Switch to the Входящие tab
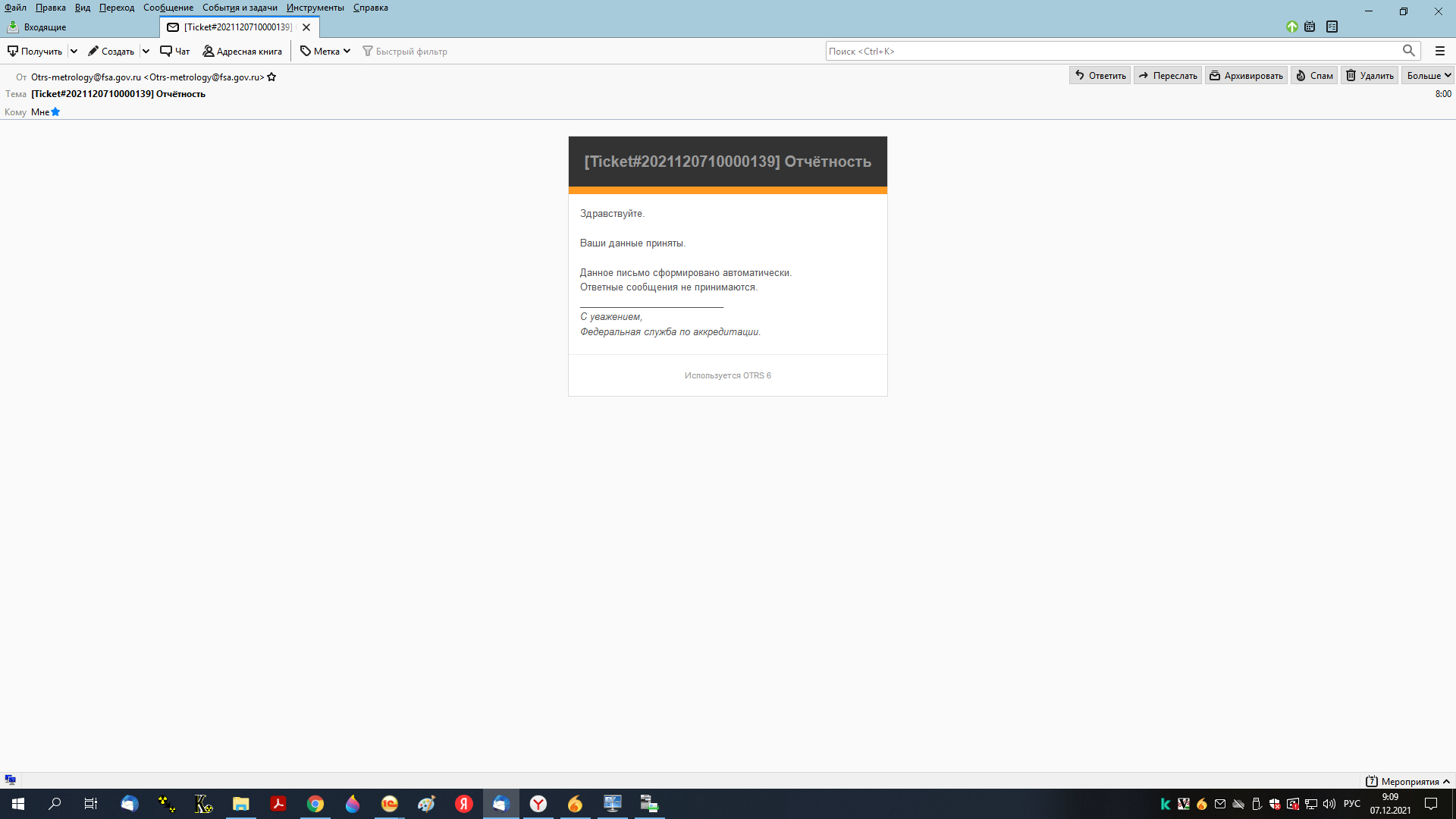 click(45, 27)
